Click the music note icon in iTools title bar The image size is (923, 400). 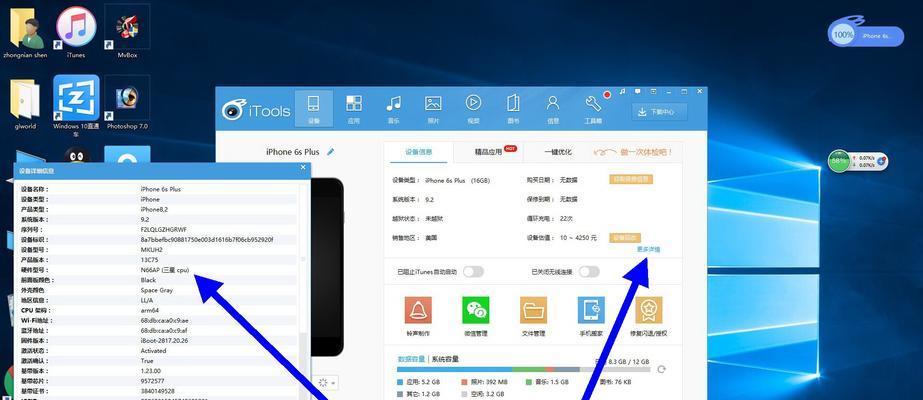(622, 92)
